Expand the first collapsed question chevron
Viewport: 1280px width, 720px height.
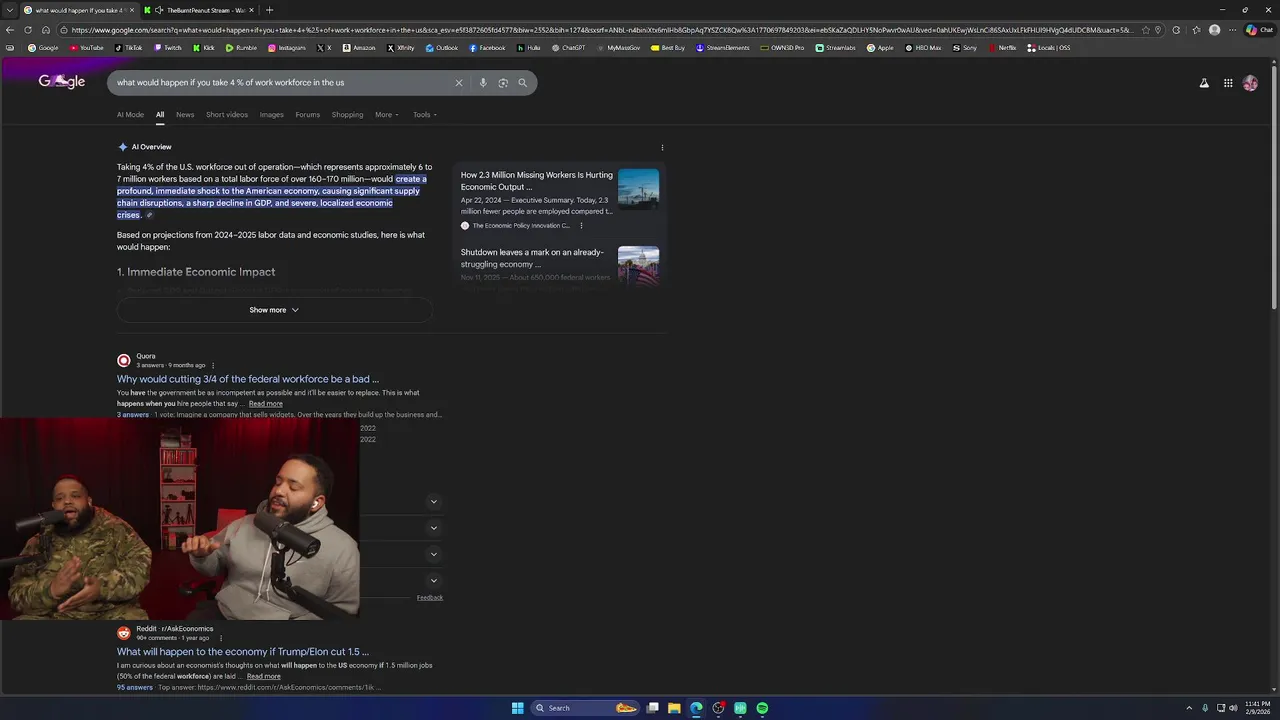pyautogui.click(x=433, y=501)
